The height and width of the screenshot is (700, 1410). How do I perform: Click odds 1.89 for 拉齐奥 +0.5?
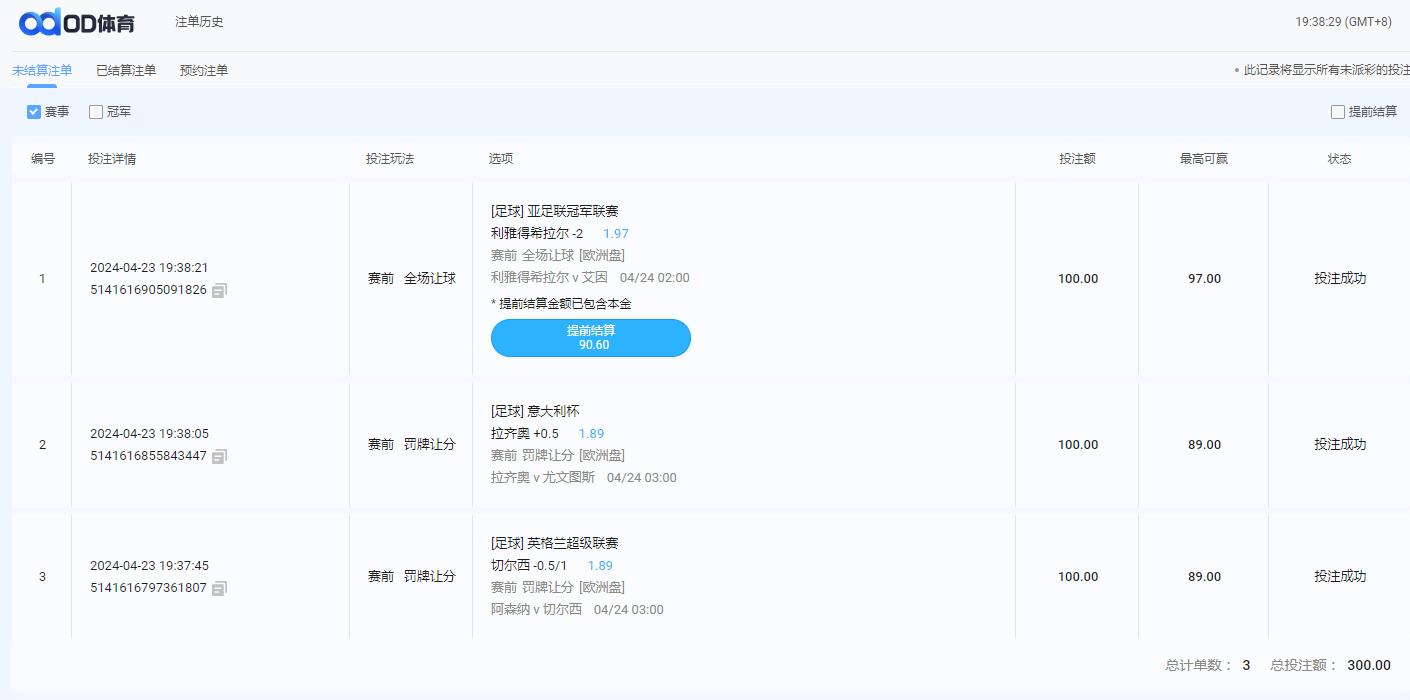(x=591, y=434)
